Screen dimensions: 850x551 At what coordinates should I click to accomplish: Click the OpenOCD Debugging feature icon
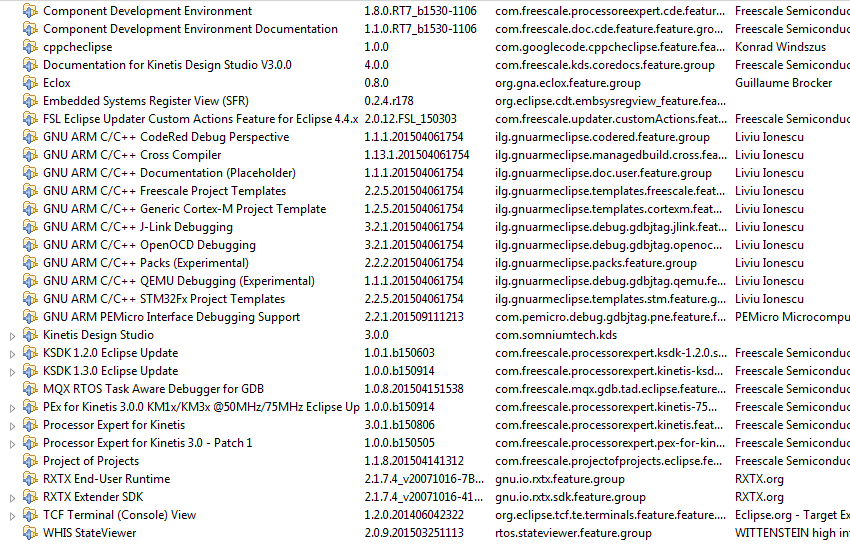click(30, 245)
